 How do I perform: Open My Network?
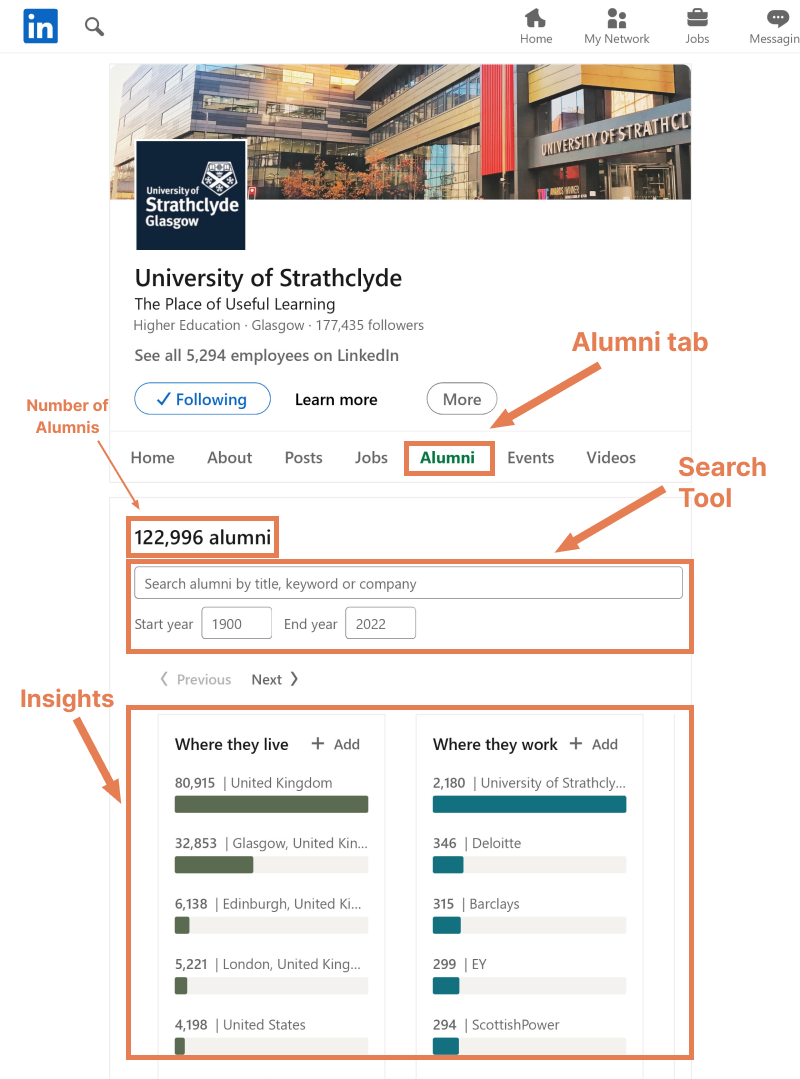click(616, 26)
